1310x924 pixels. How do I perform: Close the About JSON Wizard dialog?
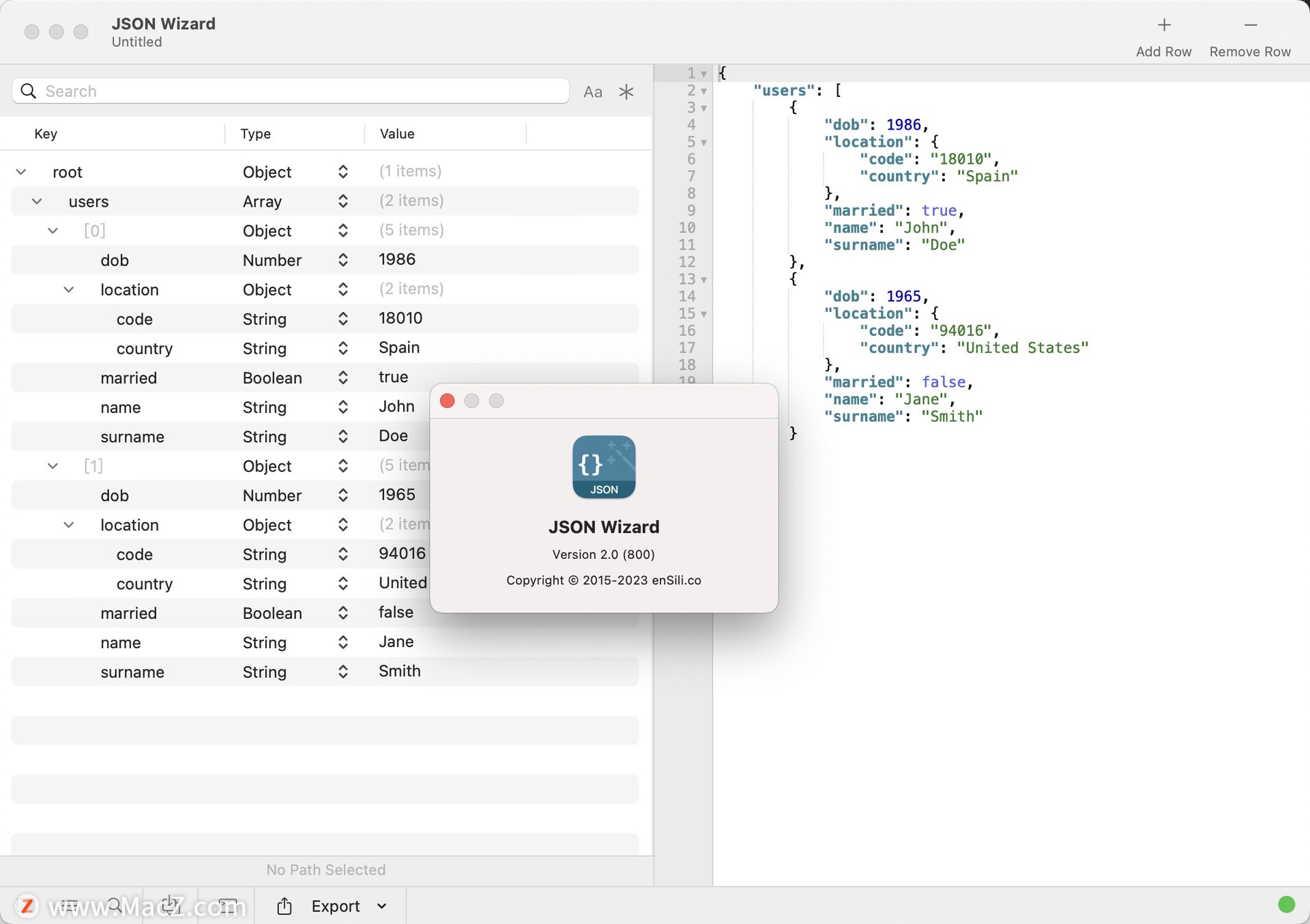(448, 401)
